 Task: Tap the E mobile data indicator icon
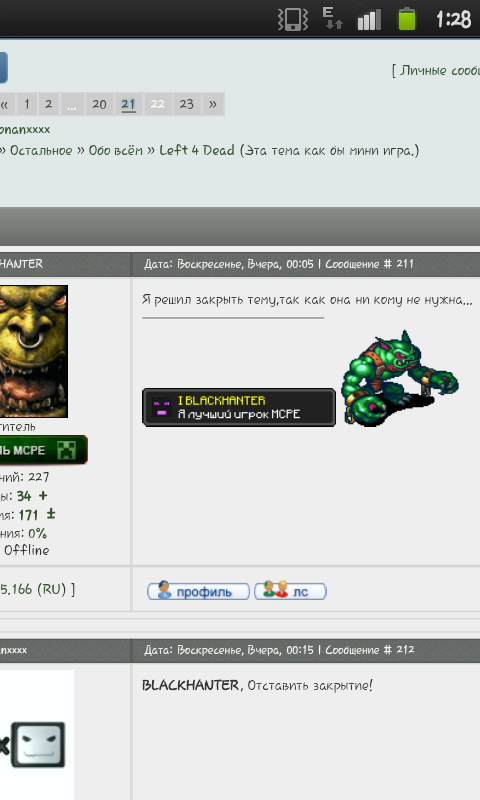pyautogui.click(x=332, y=18)
